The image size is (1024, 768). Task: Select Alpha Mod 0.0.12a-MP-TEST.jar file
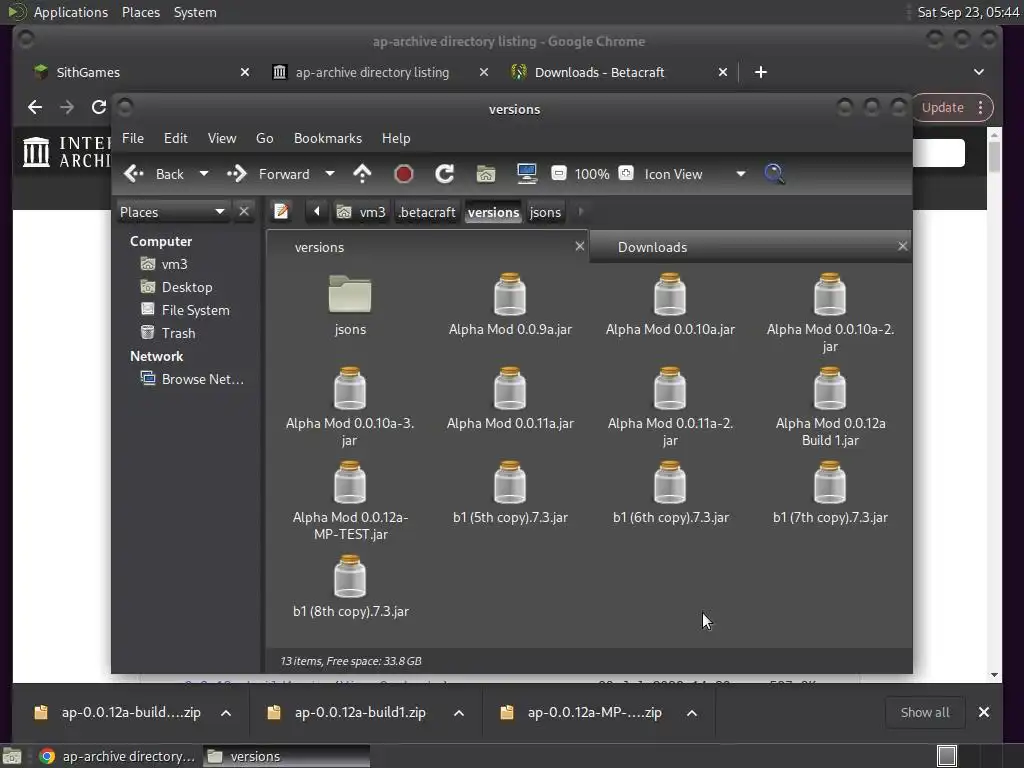(350, 500)
